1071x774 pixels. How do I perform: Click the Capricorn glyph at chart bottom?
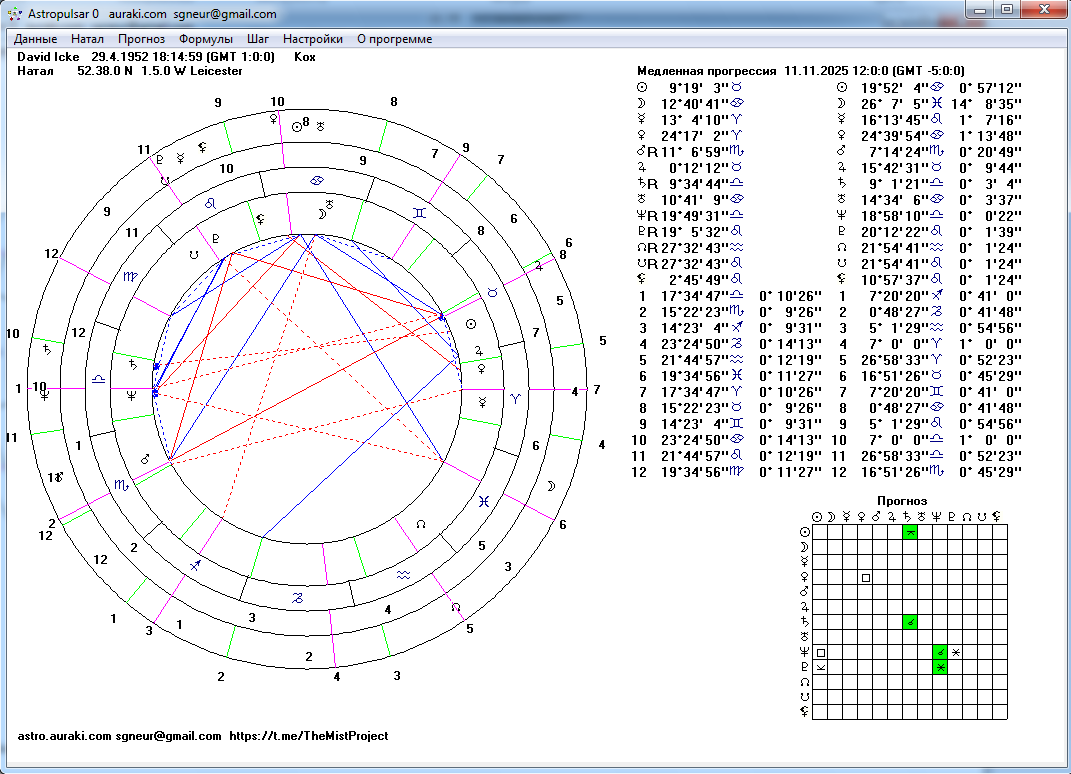[x=296, y=597]
